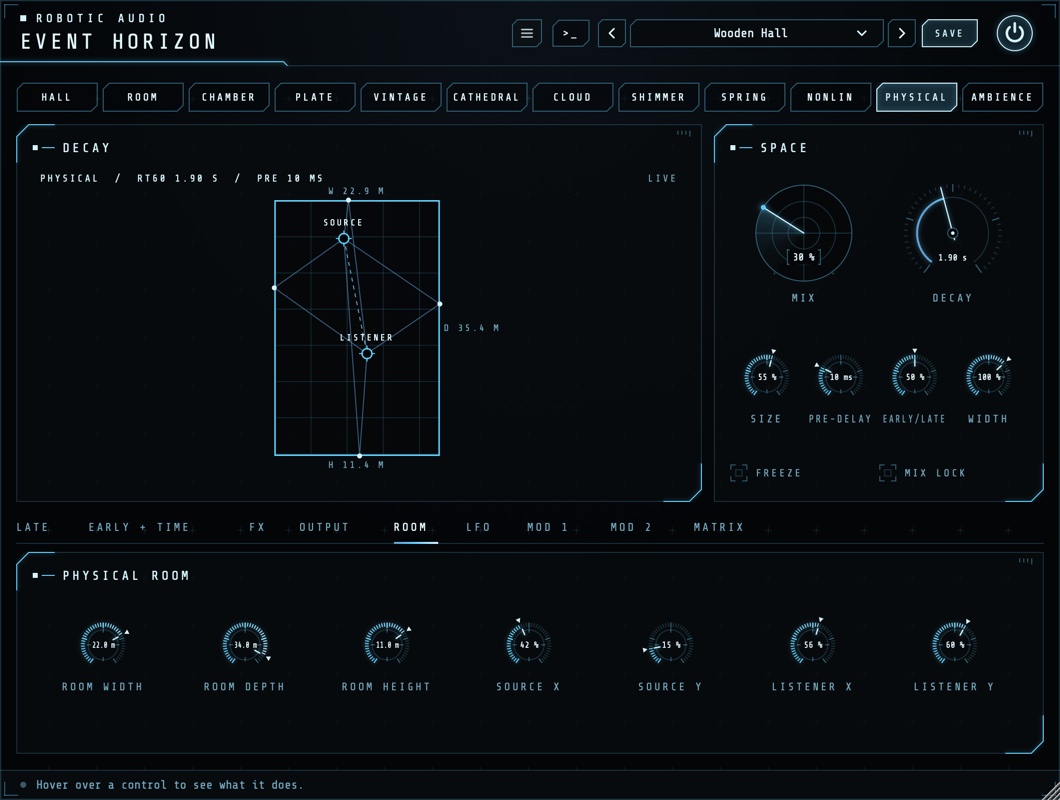The width and height of the screenshot is (1060, 800).
Task: Select the SOURCE node in room view
Action: pyautogui.click(x=343, y=239)
